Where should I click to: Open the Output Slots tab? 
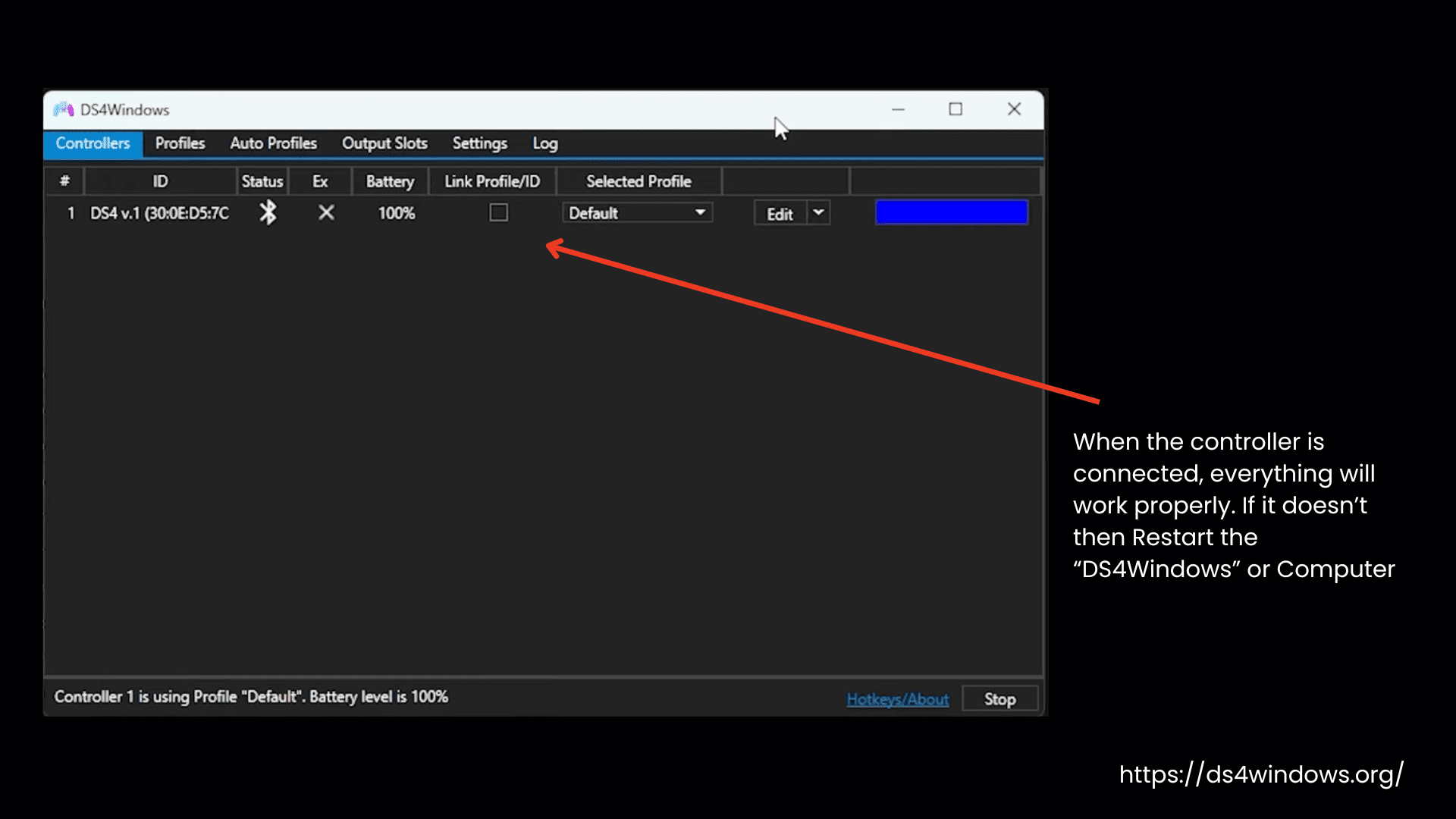click(x=384, y=143)
